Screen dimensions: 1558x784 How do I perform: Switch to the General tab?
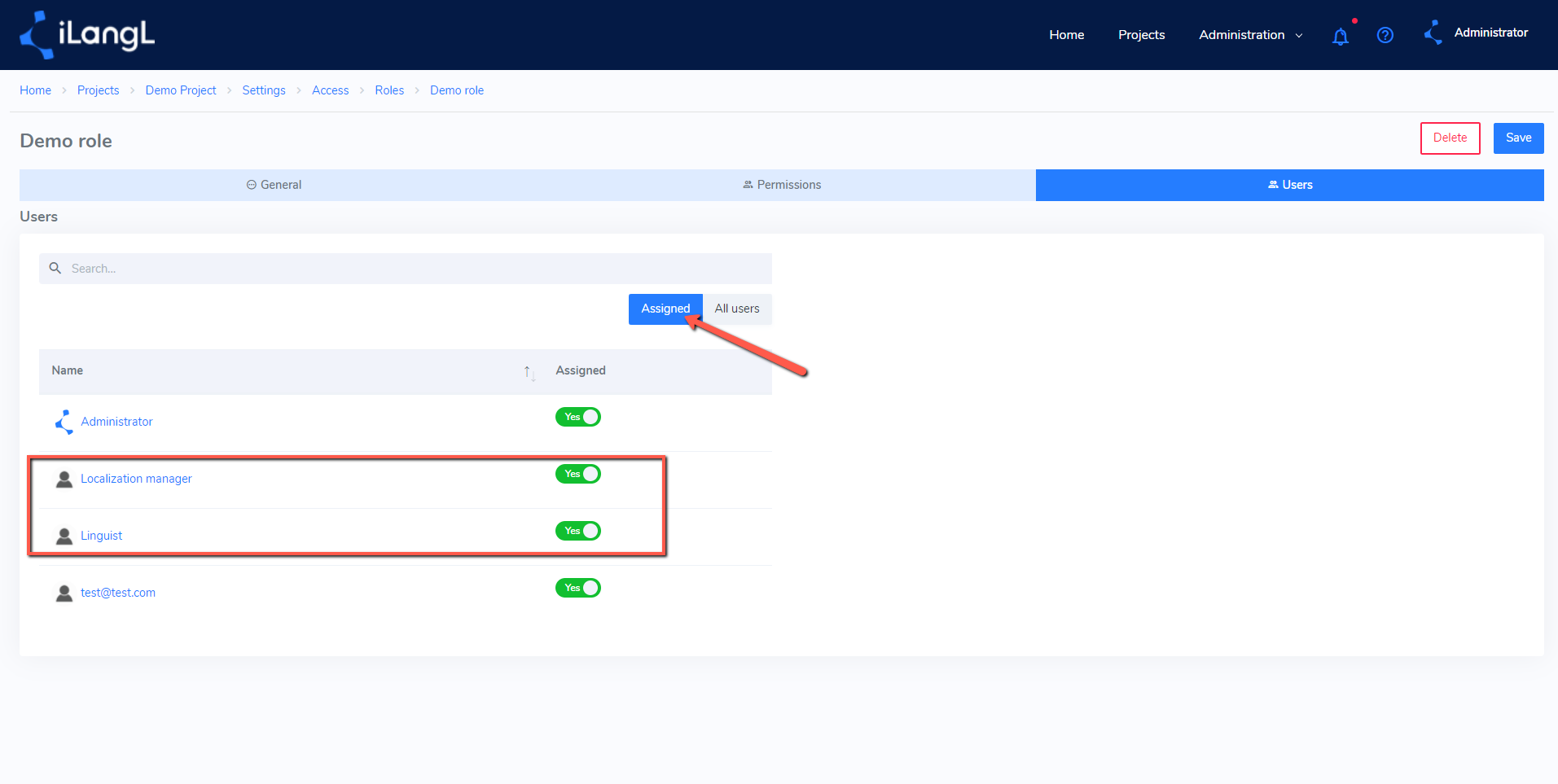[x=274, y=185]
